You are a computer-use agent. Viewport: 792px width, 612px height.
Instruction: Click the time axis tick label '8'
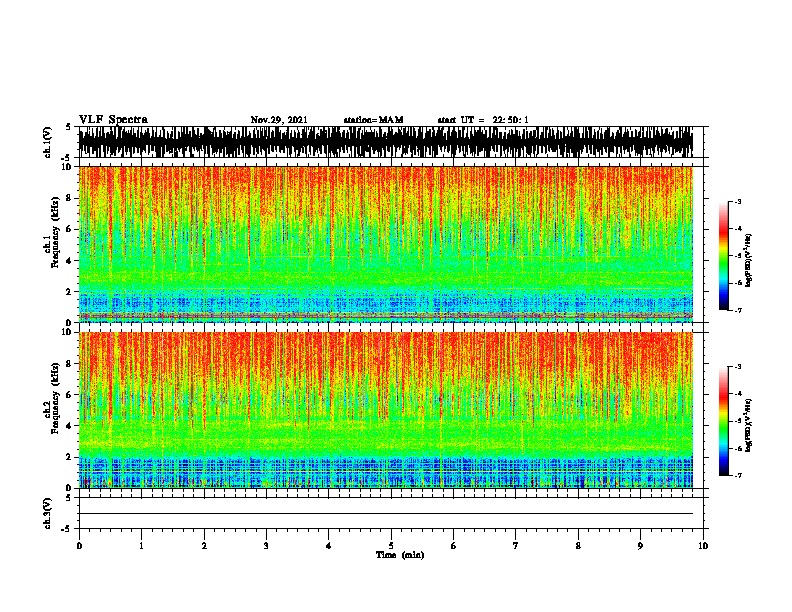578,546
